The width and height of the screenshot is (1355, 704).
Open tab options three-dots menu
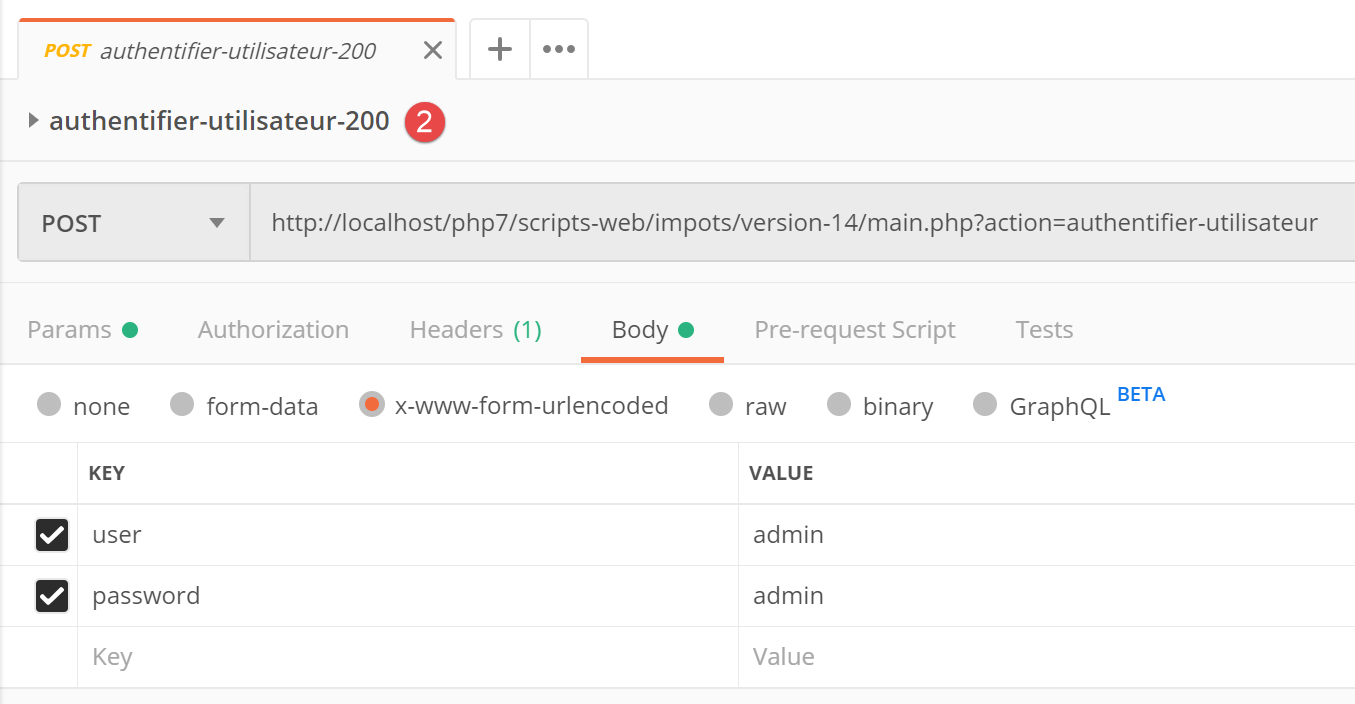(558, 49)
